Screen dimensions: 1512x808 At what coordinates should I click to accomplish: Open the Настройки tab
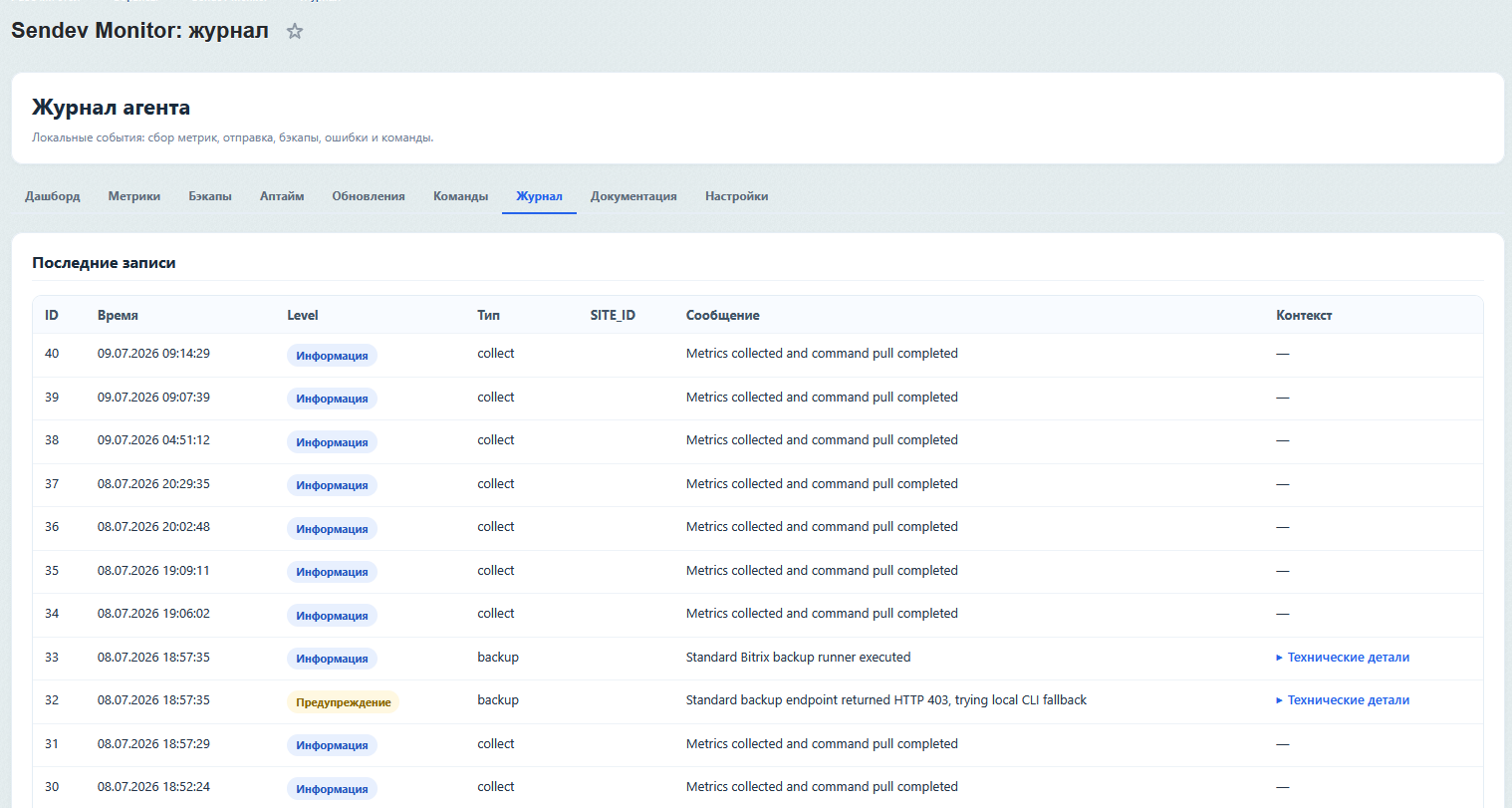736,196
